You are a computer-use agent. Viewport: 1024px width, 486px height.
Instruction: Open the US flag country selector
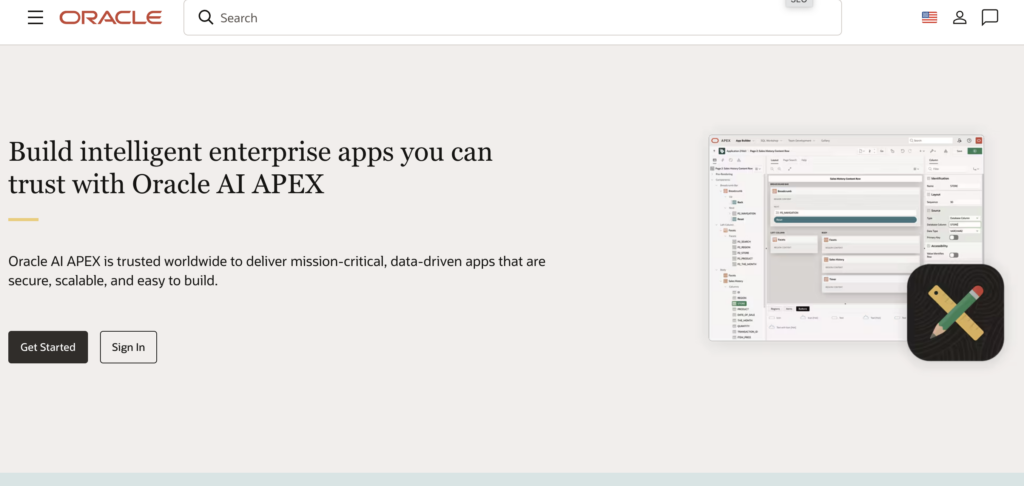(929, 17)
